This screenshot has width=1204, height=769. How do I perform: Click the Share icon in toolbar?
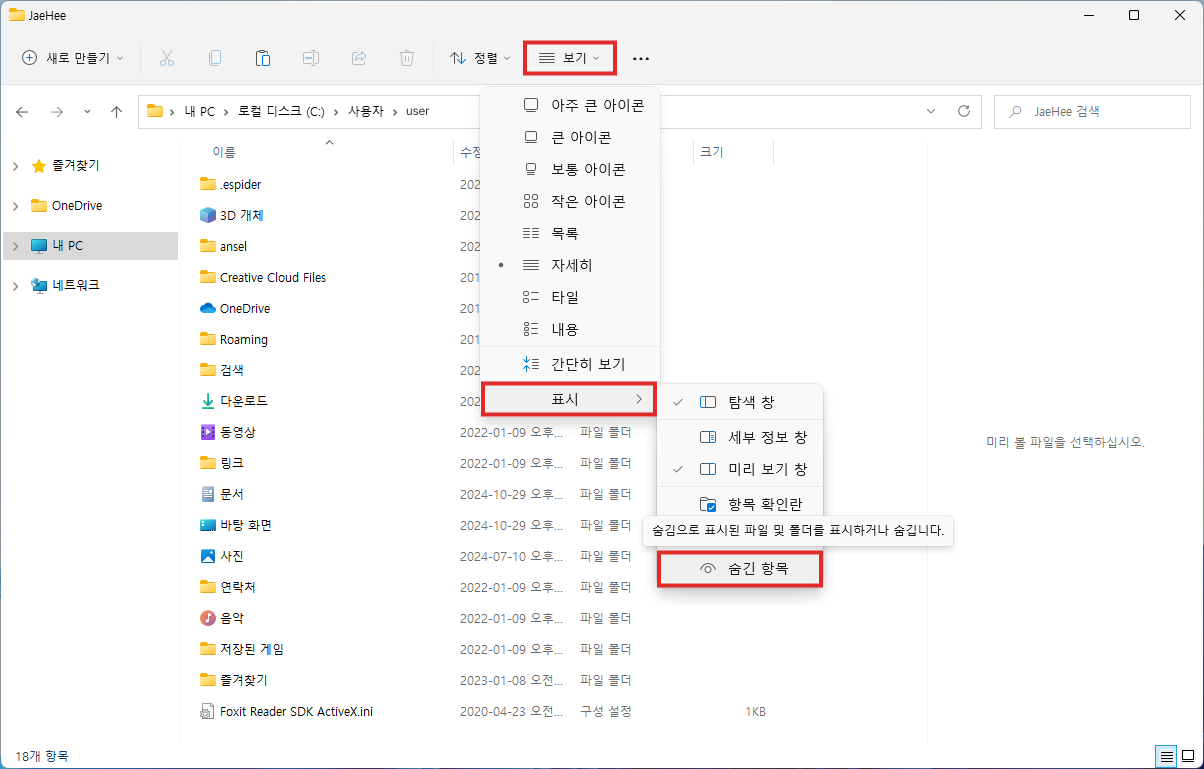pyautogui.click(x=359, y=58)
